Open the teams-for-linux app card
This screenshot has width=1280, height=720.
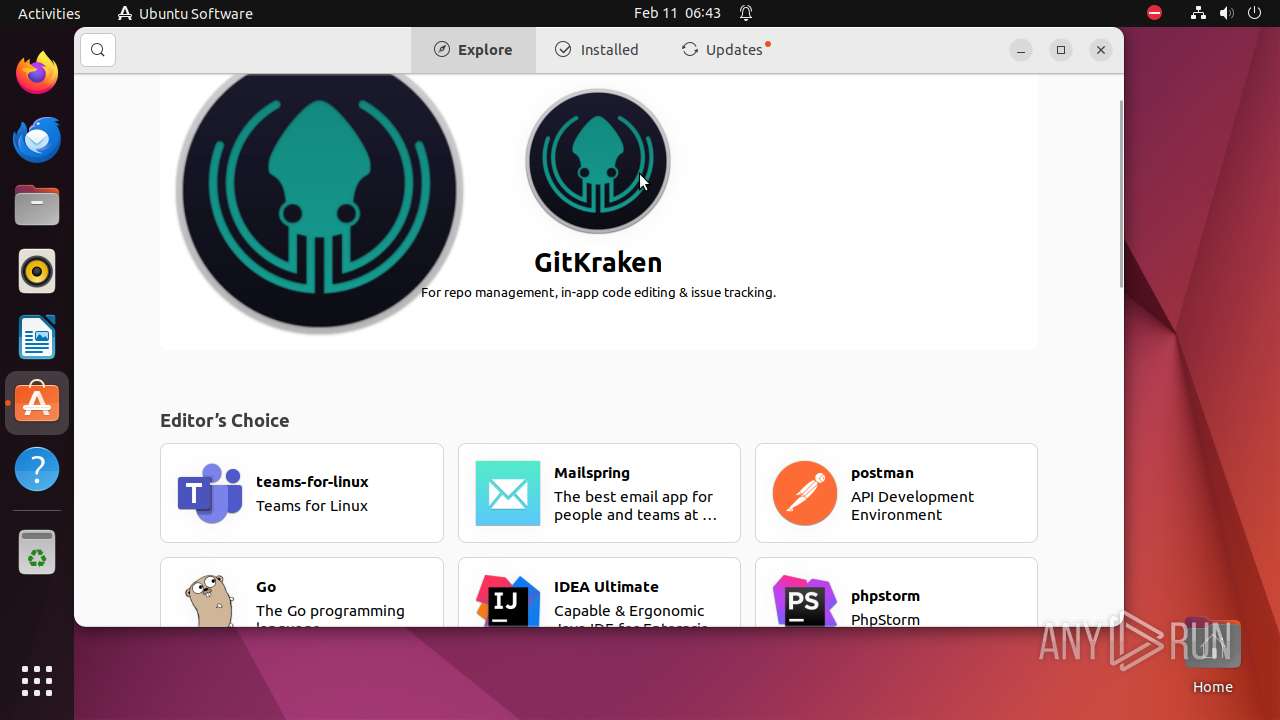(302, 493)
